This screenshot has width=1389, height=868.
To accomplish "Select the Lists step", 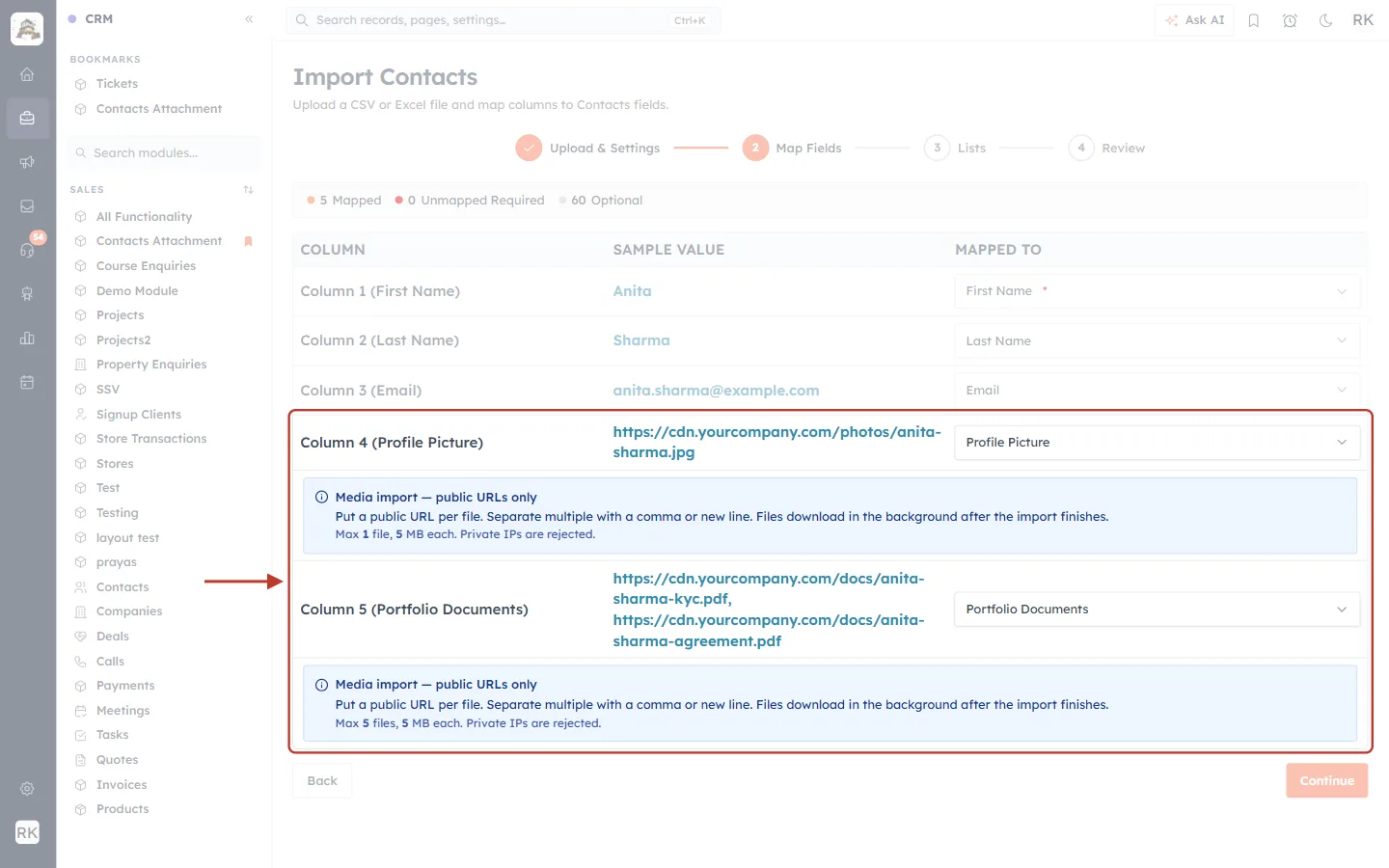I will 955,148.
